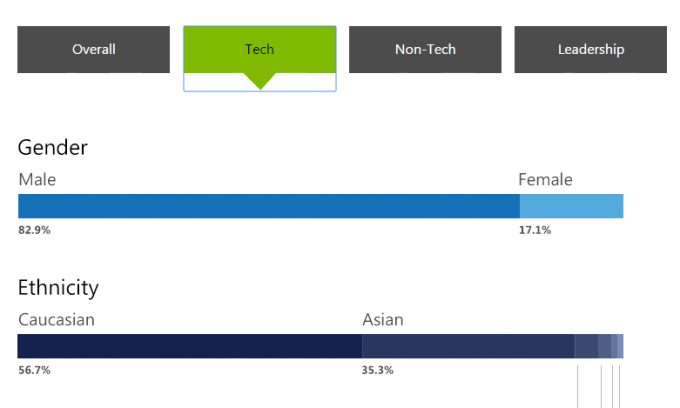Show the Leadership tab data
This screenshot has width=680, height=408.
pos(590,49)
